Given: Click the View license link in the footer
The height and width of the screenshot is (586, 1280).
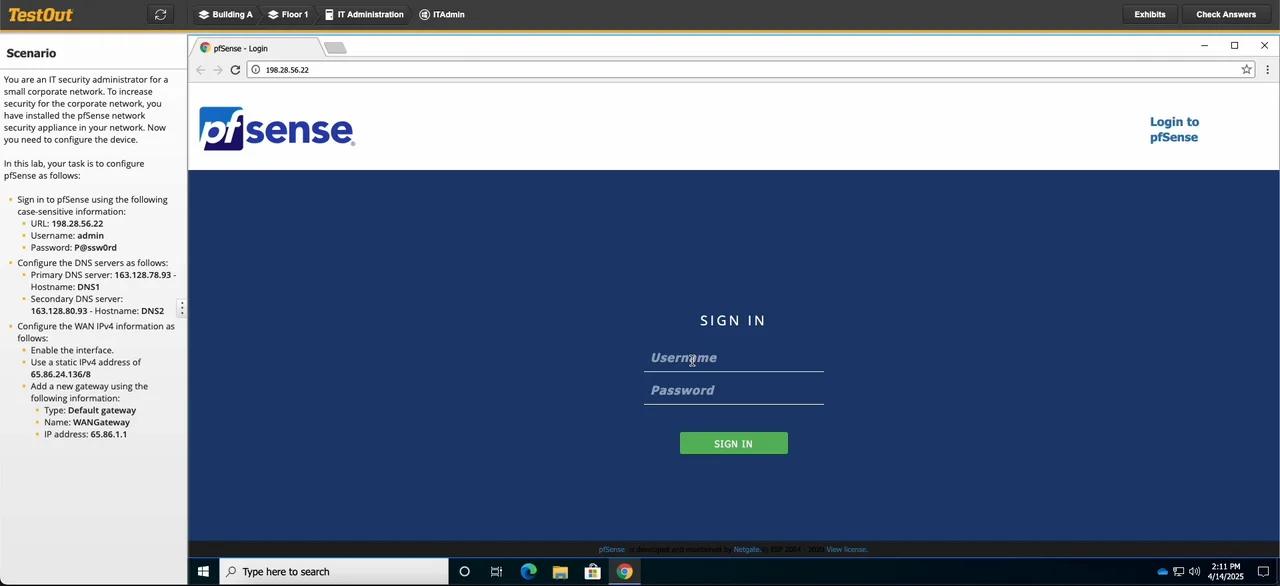Looking at the screenshot, I should click(845, 549).
